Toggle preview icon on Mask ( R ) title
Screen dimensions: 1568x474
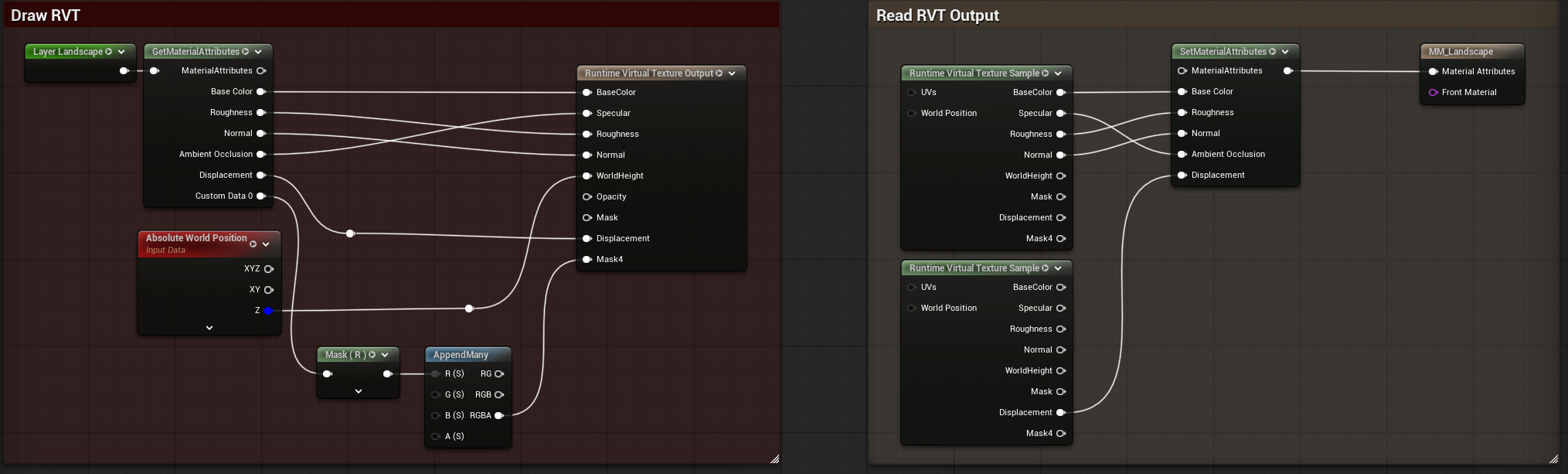[372, 355]
